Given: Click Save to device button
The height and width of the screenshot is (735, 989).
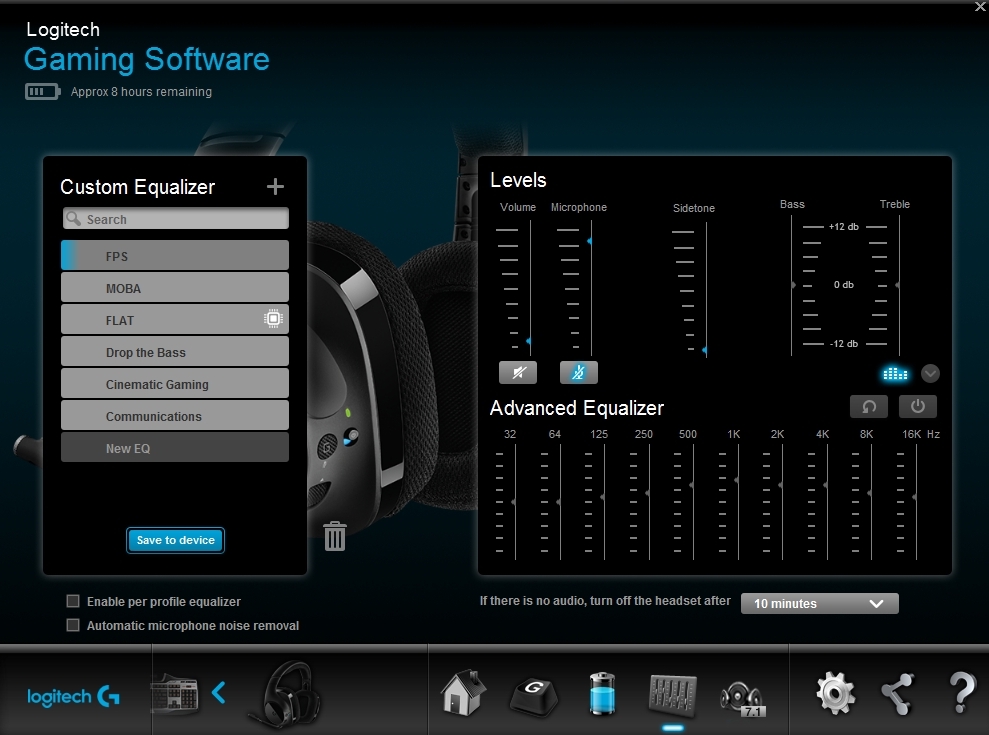Looking at the screenshot, I should [x=175, y=540].
